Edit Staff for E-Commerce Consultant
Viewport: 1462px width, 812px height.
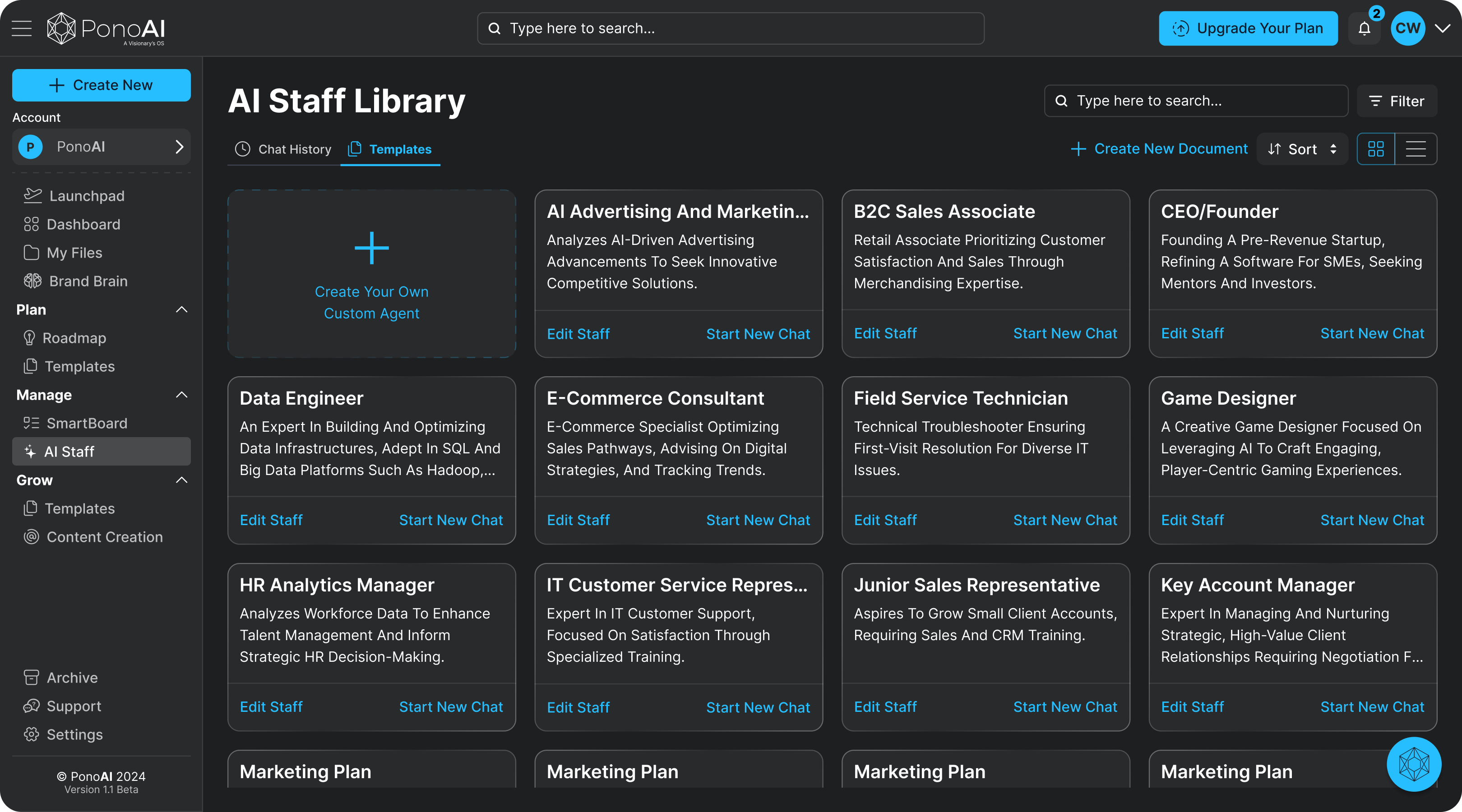578,520
